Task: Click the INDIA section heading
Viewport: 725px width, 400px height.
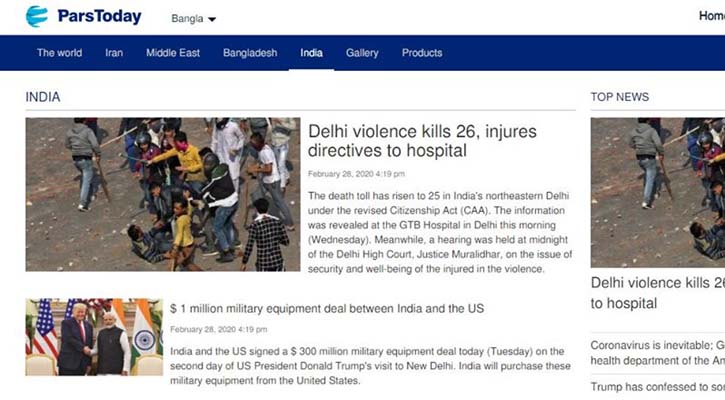Action: 43,97
